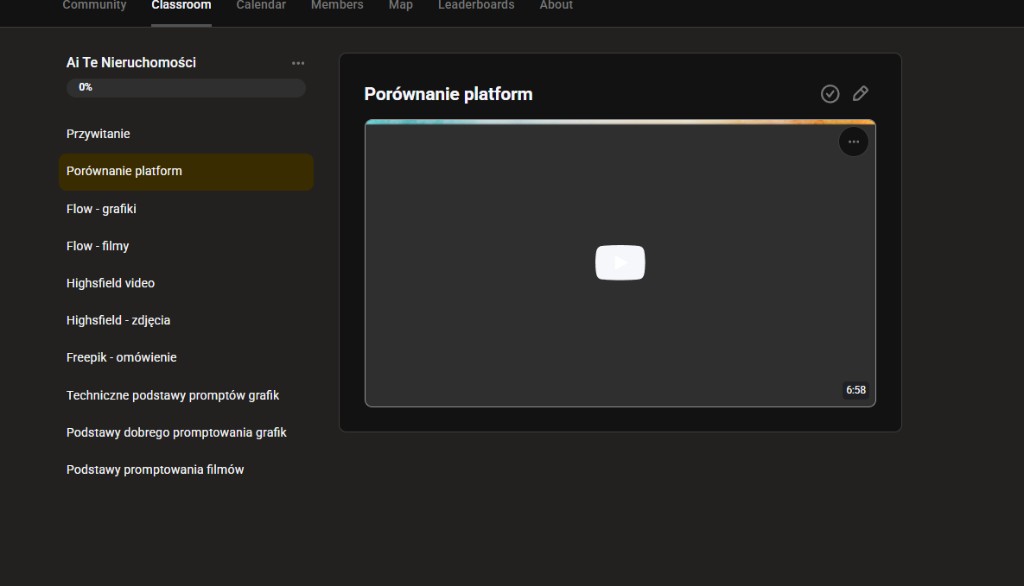Image resolution: width=1024 pixels, height=586 pixels.
Task: Open Techniczne podstawy promptów grafik lesson
Action: [x=172, y=395]
